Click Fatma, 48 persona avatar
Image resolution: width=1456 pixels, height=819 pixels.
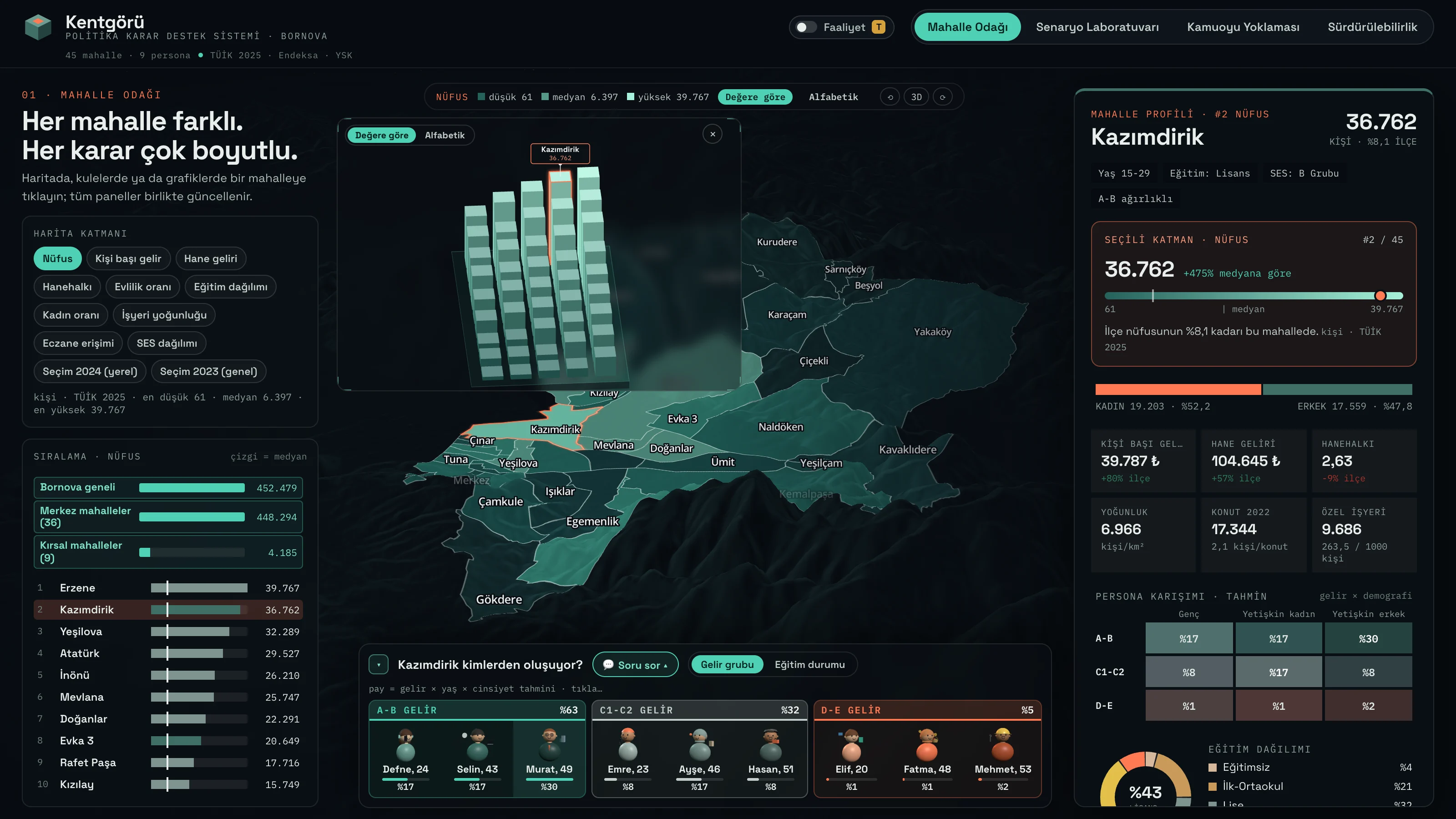[927, 745]
